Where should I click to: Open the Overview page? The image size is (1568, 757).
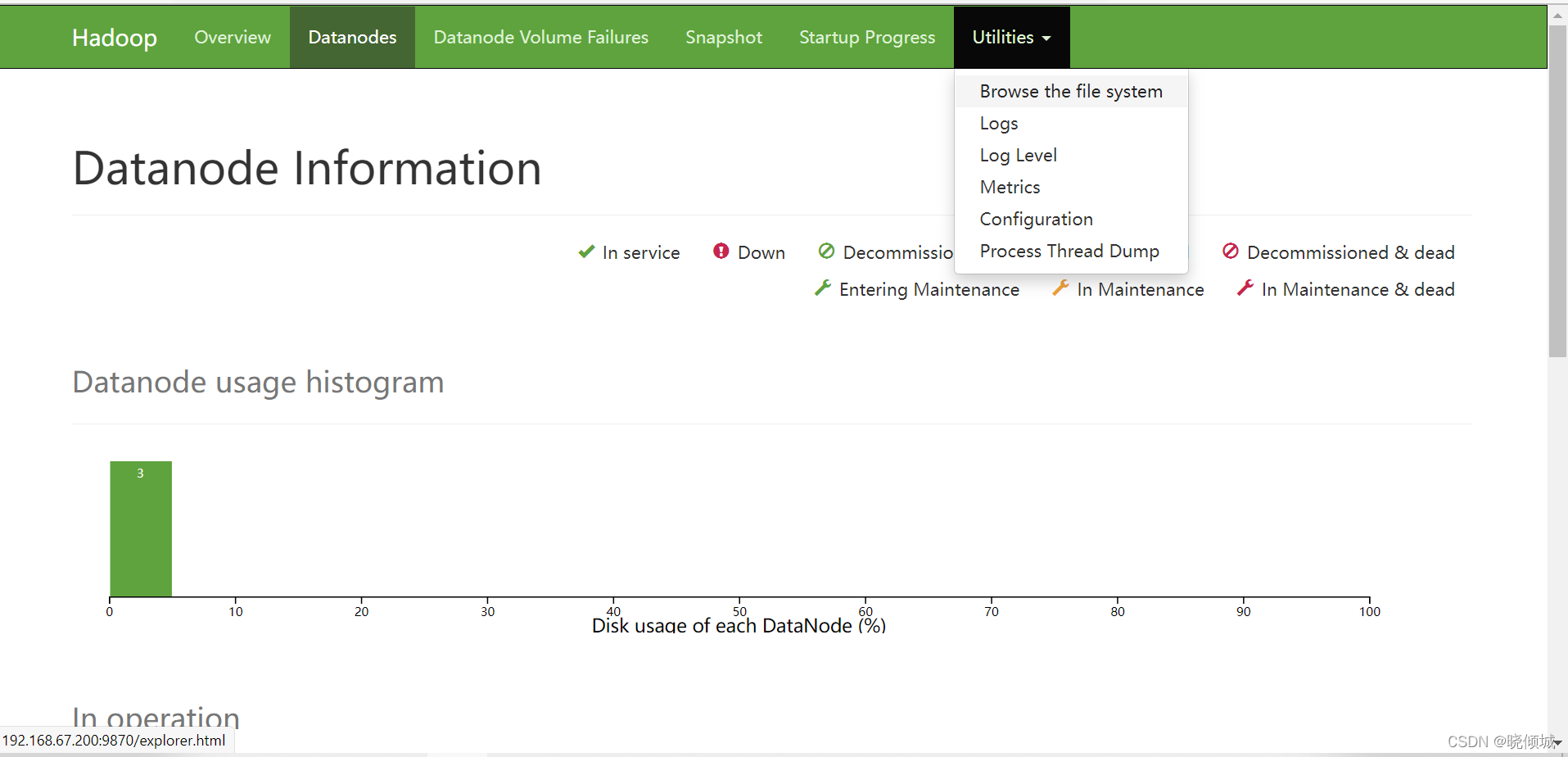[233, 37]
